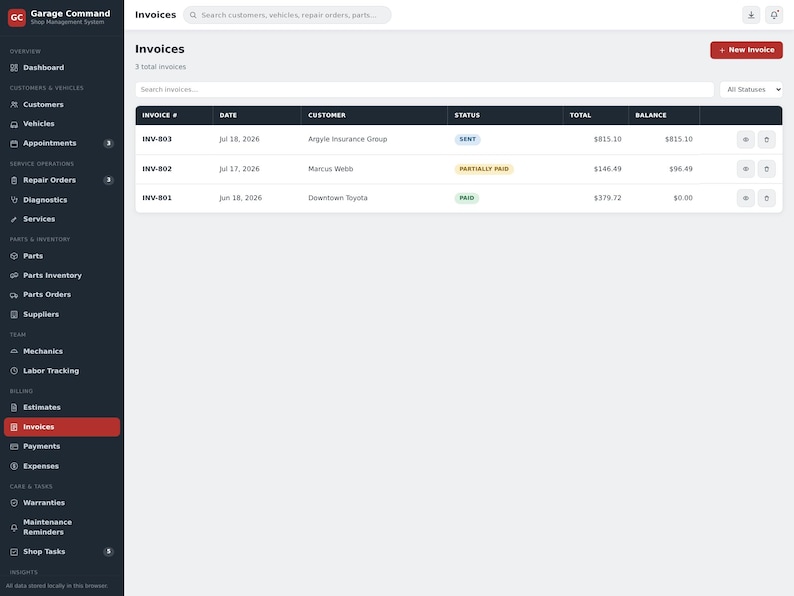Click the Labor Tracking clock icon

pyautogui.click(x=14, y=371)
